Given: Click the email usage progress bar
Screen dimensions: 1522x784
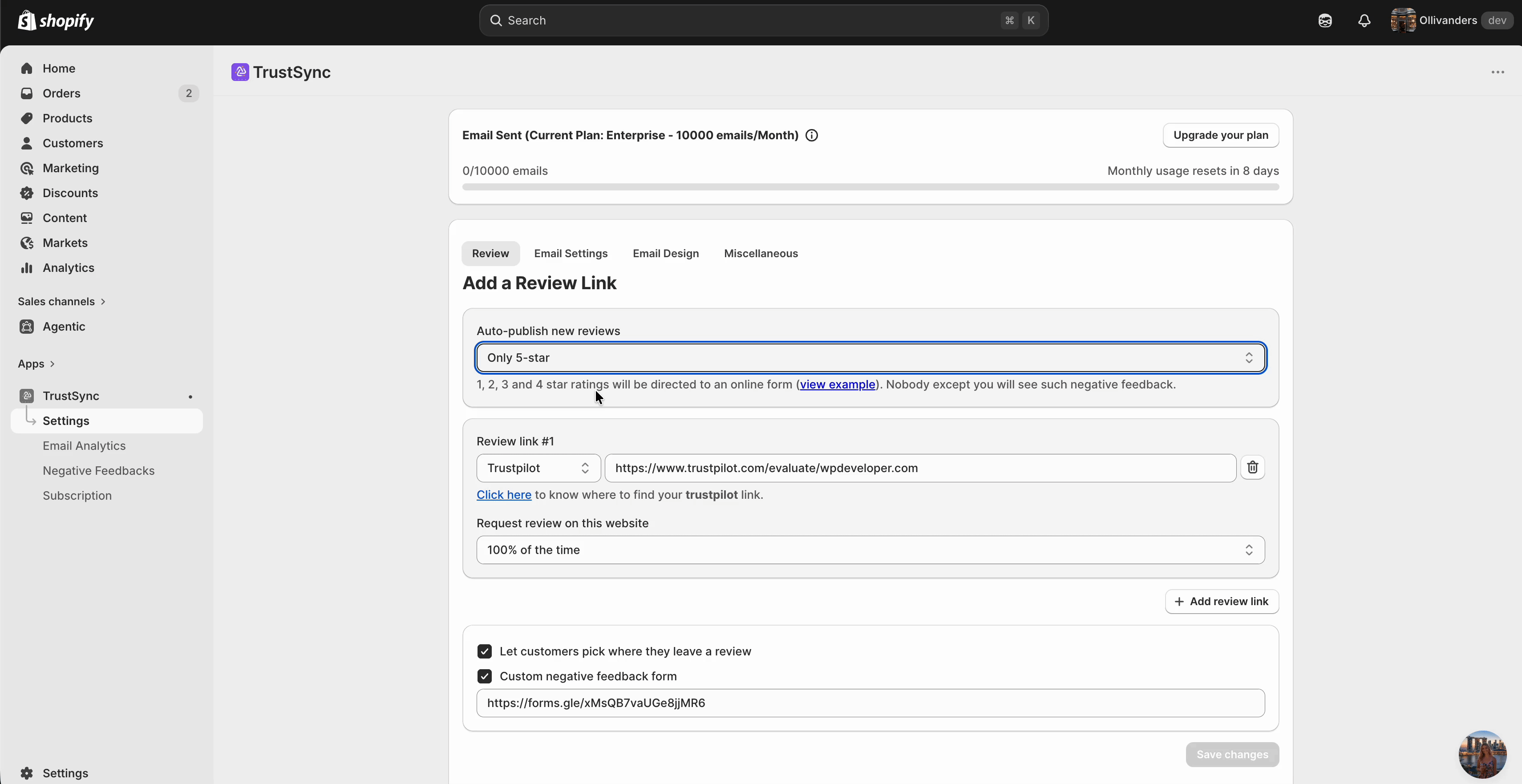Looking at the screenshot, I should 870,187.
